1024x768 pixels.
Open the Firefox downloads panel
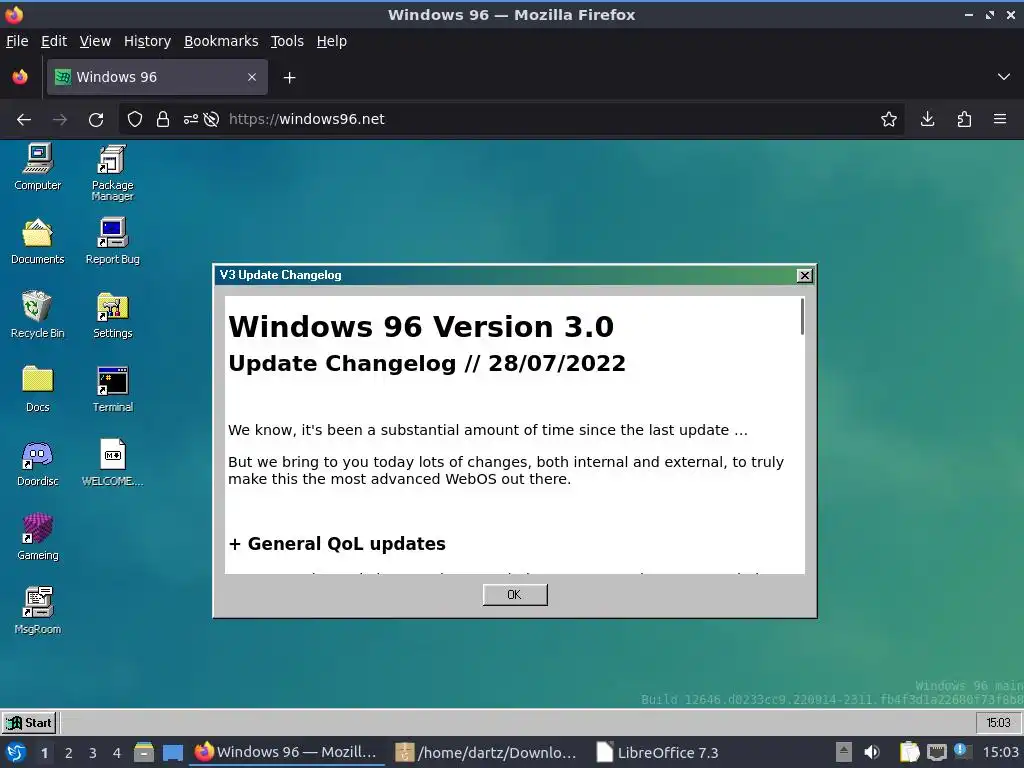coord(927,119)
